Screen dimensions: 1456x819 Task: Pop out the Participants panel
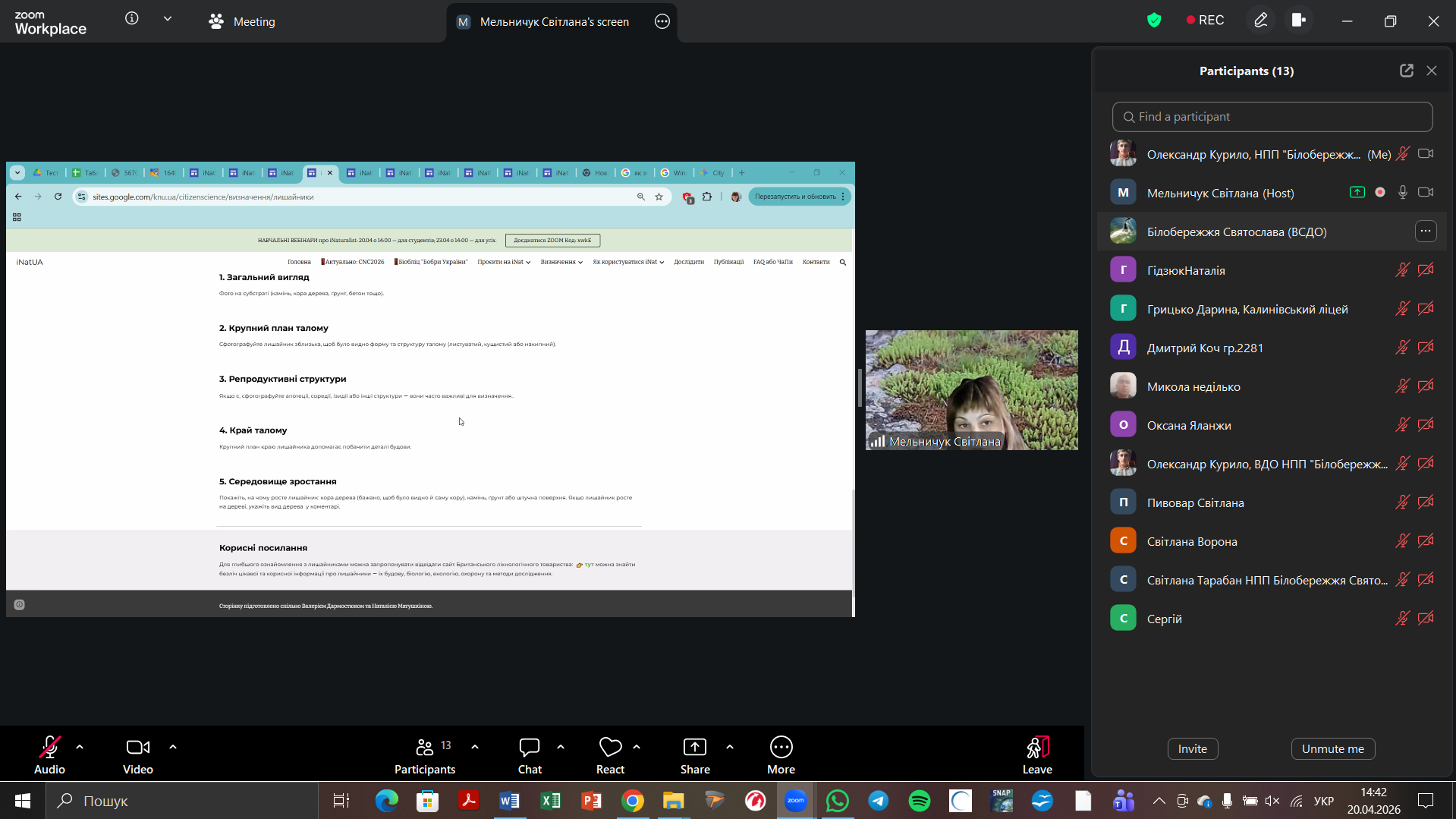tap(1406, 71)
